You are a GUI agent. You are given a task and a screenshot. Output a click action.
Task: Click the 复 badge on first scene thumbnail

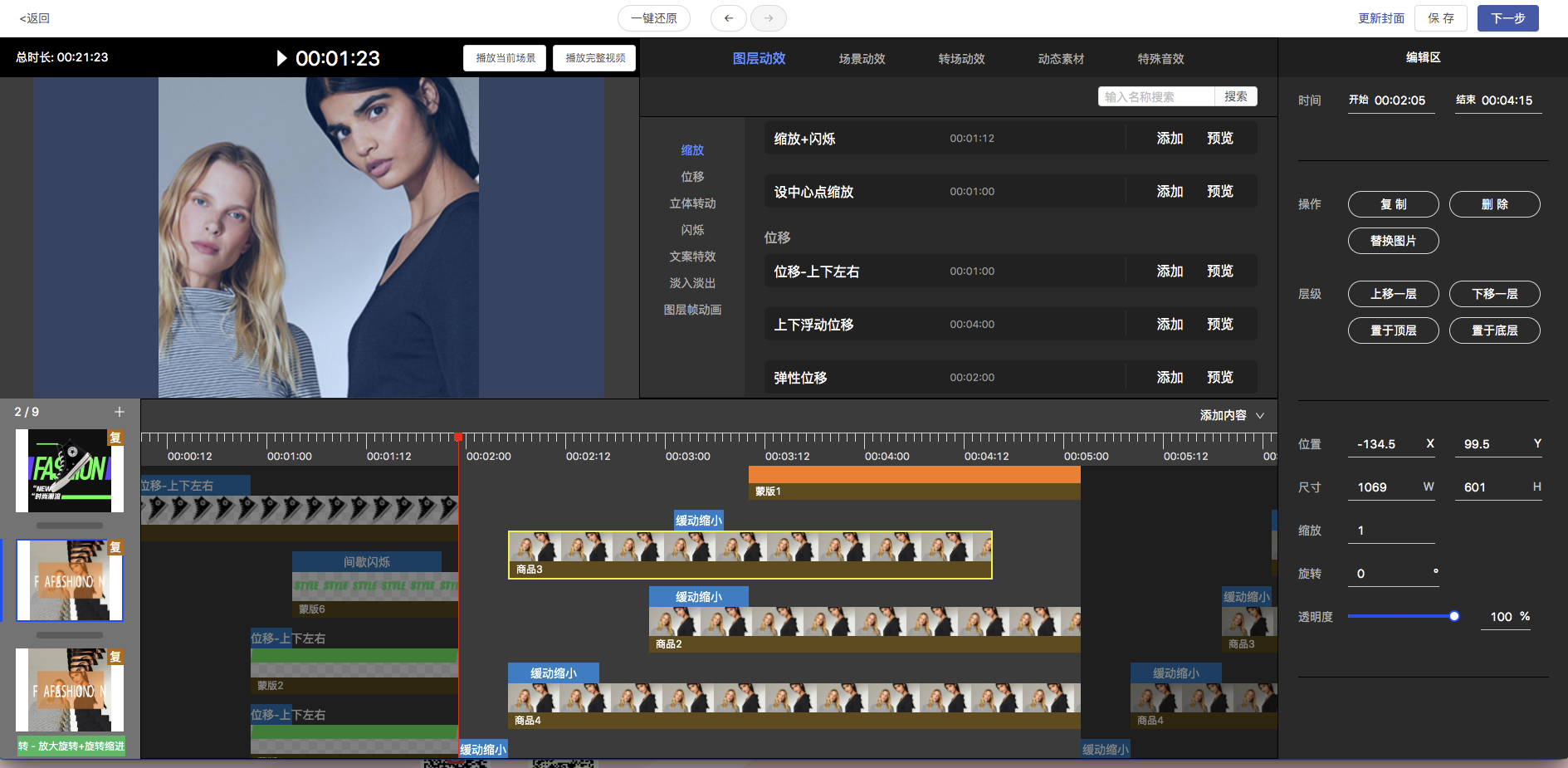click(115, 438)
